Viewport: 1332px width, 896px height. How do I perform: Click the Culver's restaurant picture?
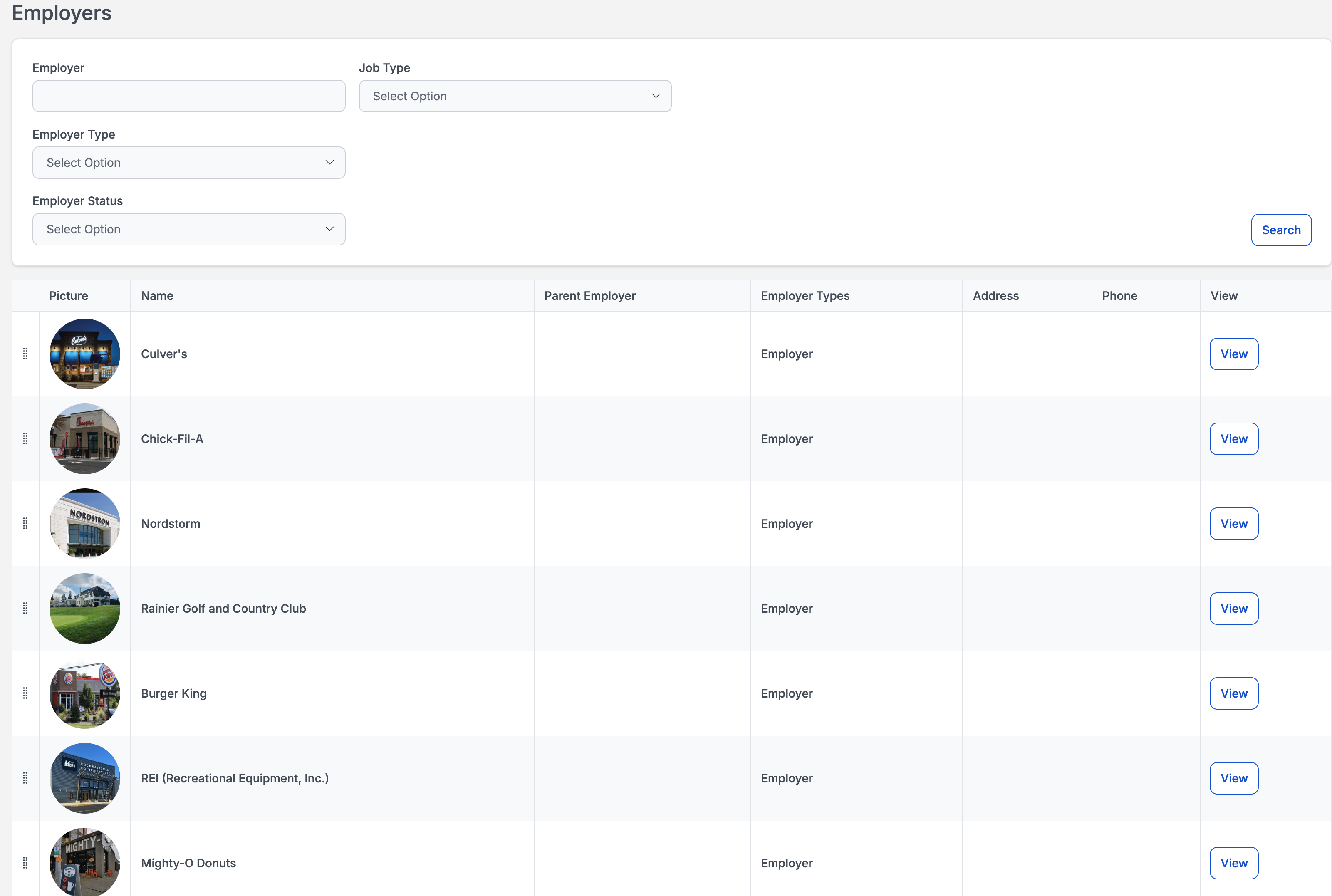[x=84, y=354]
